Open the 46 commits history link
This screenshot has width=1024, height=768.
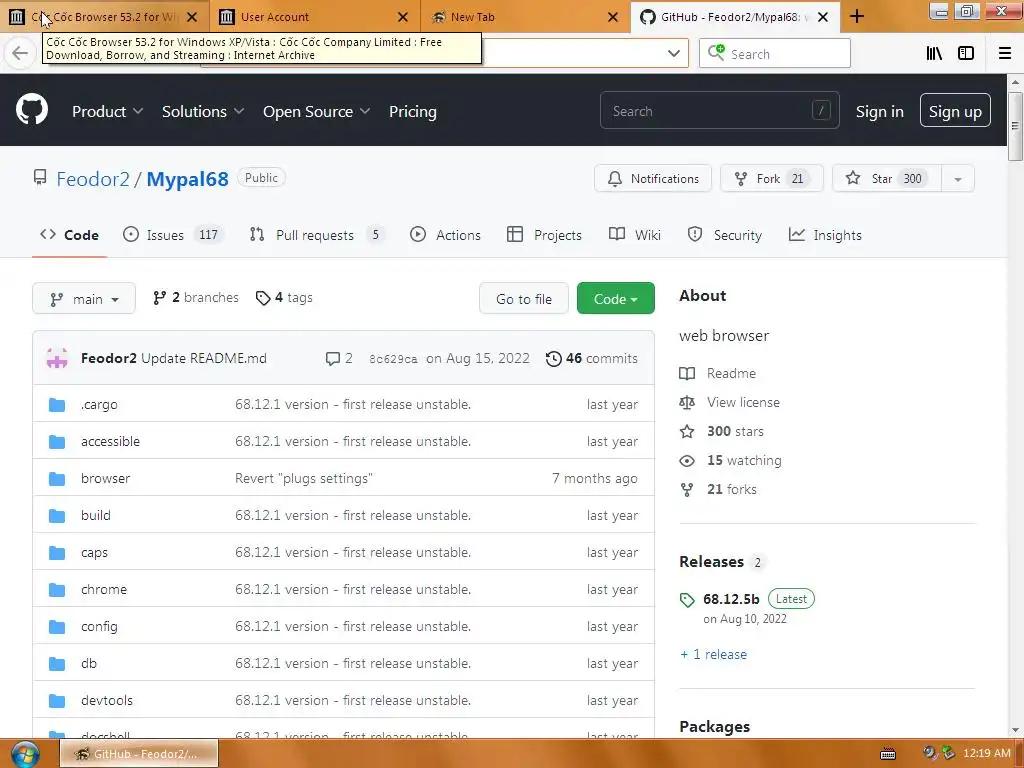592,359
